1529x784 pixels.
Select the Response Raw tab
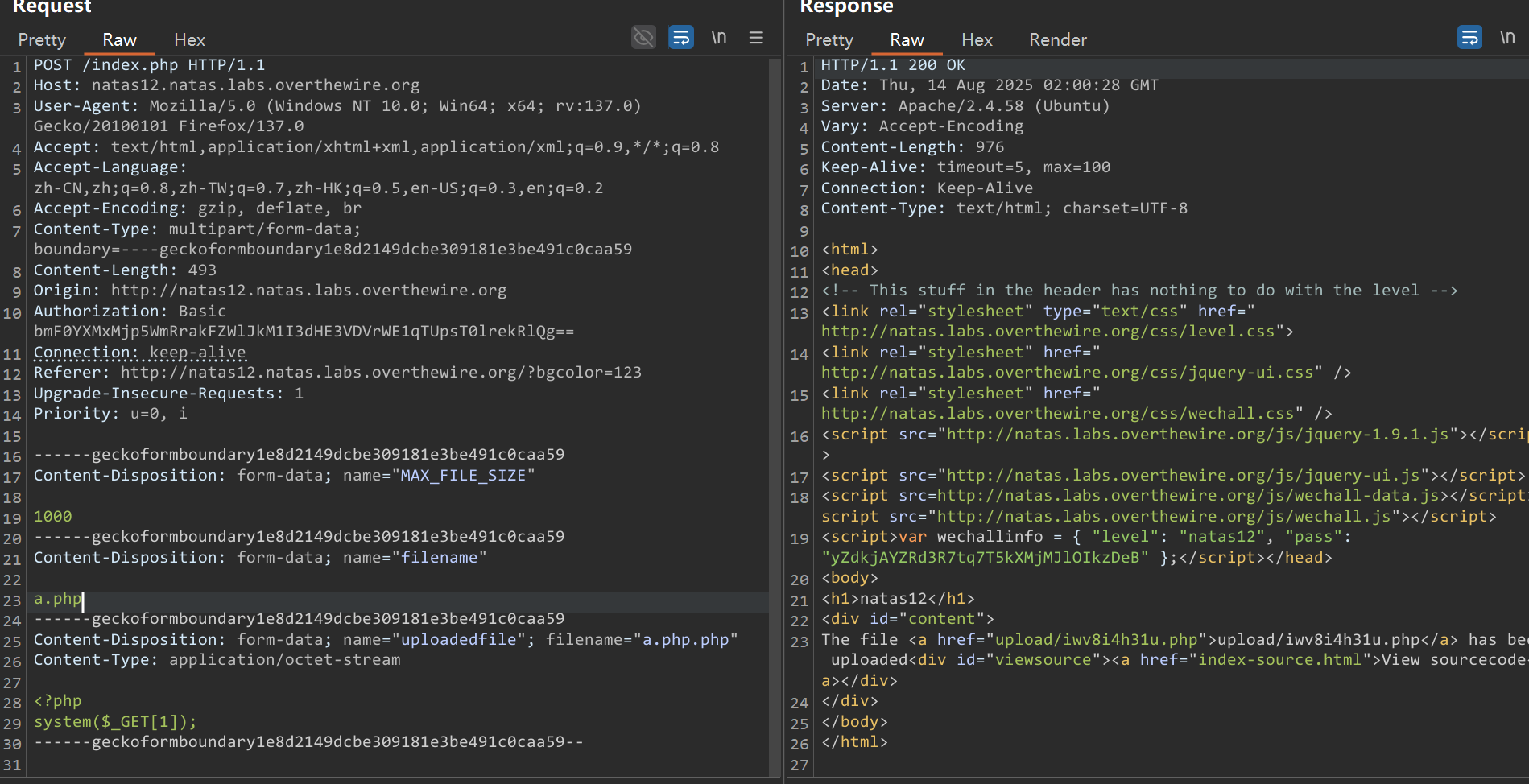tap(907, 39)
